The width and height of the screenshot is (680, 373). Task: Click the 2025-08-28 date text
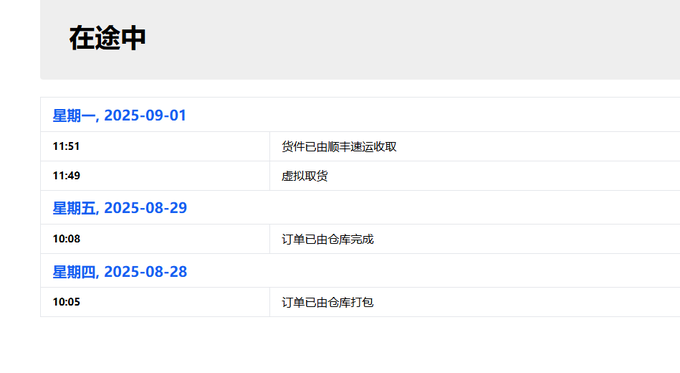[145, 272]
